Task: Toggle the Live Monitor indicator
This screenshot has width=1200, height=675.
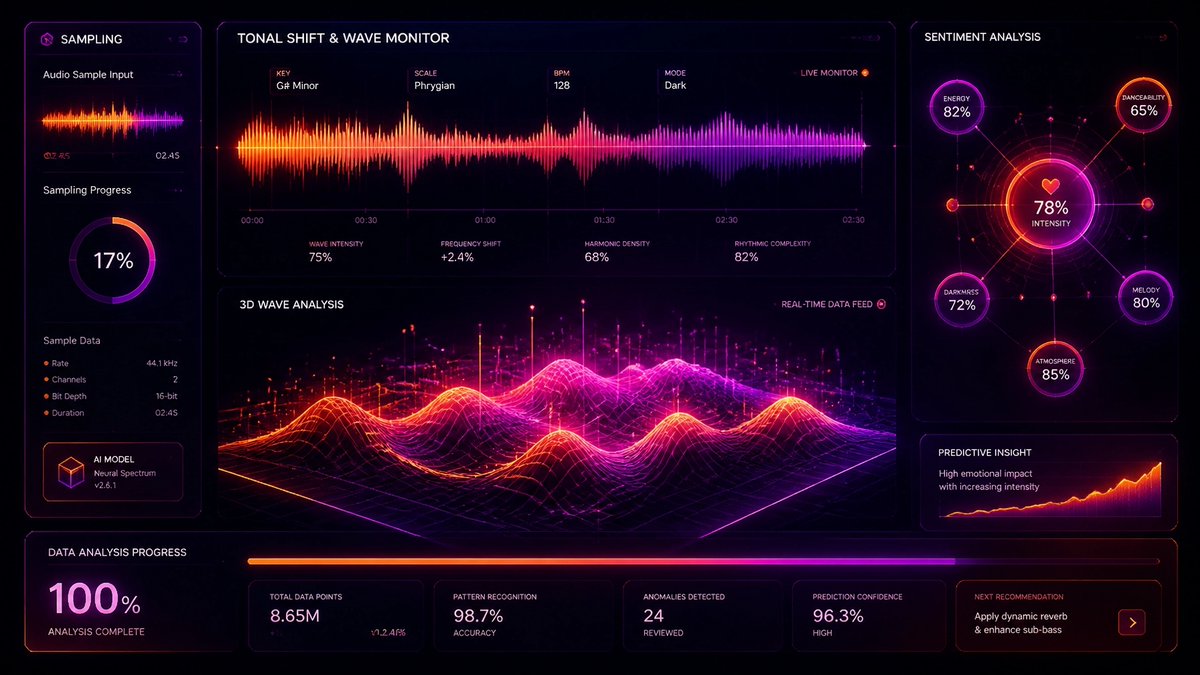Action: pos(865,73)
